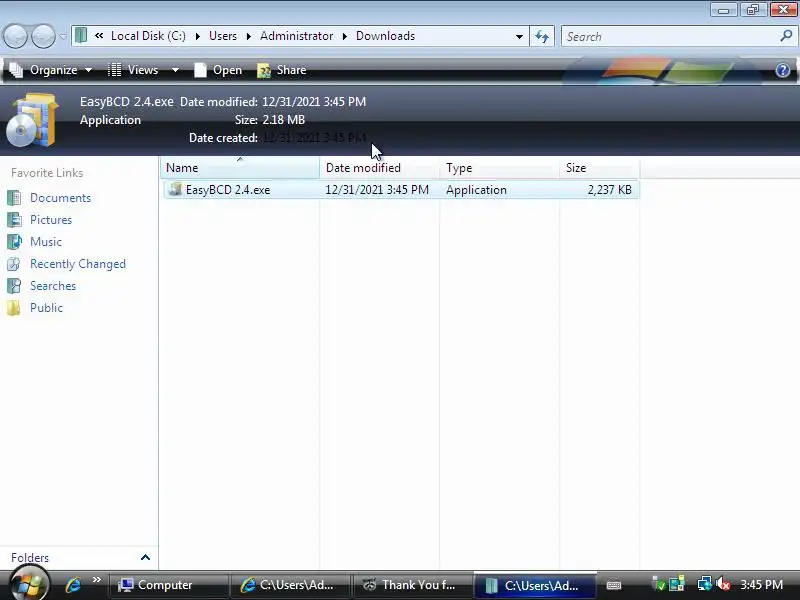Switch to Explorer C:\Users\Ad... taskbar button

(x=535, y=585)
